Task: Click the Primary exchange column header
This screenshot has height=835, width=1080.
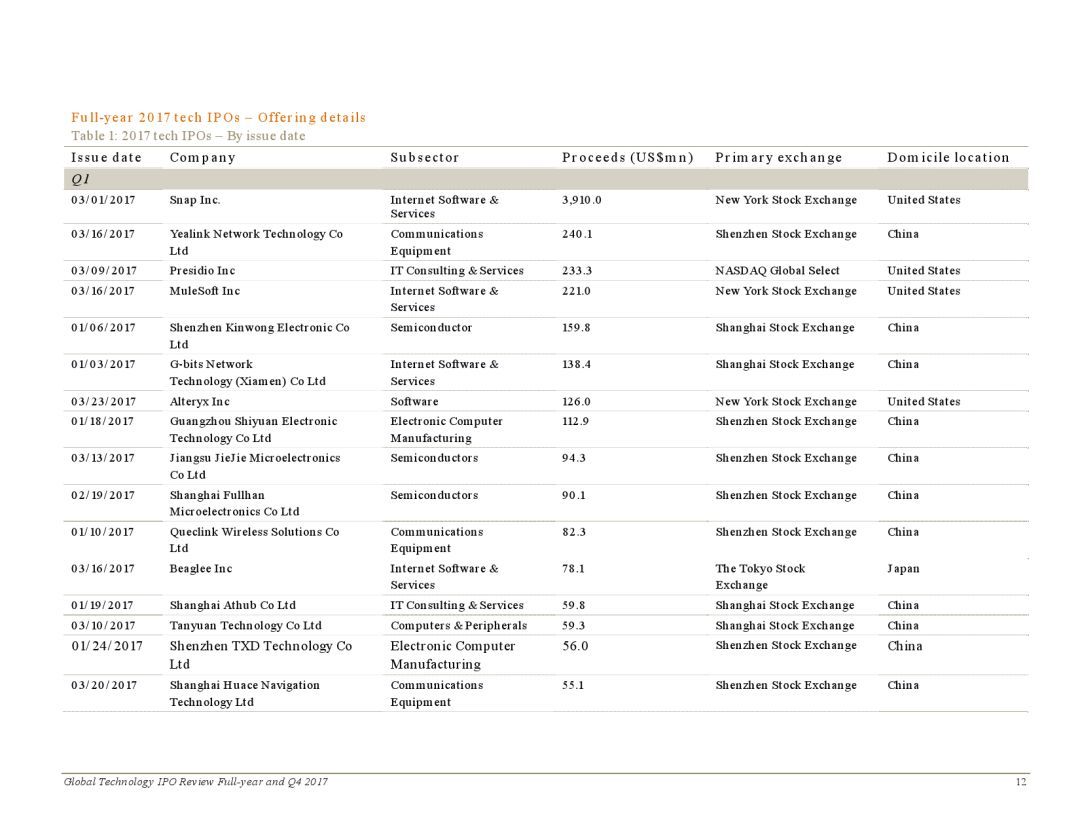Action: (778, 158)
